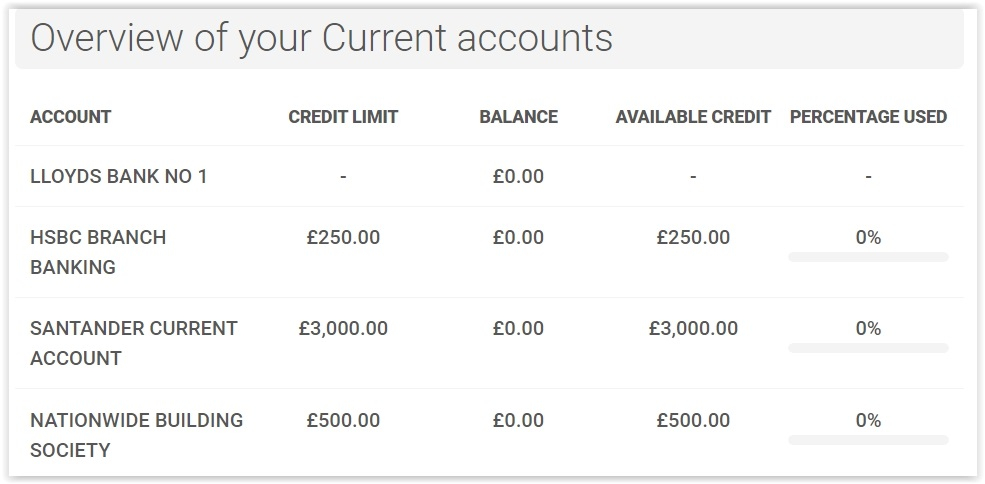Click the AVAILABLE CREDIT column header
The image size is (985, 484).
[693, 117]
